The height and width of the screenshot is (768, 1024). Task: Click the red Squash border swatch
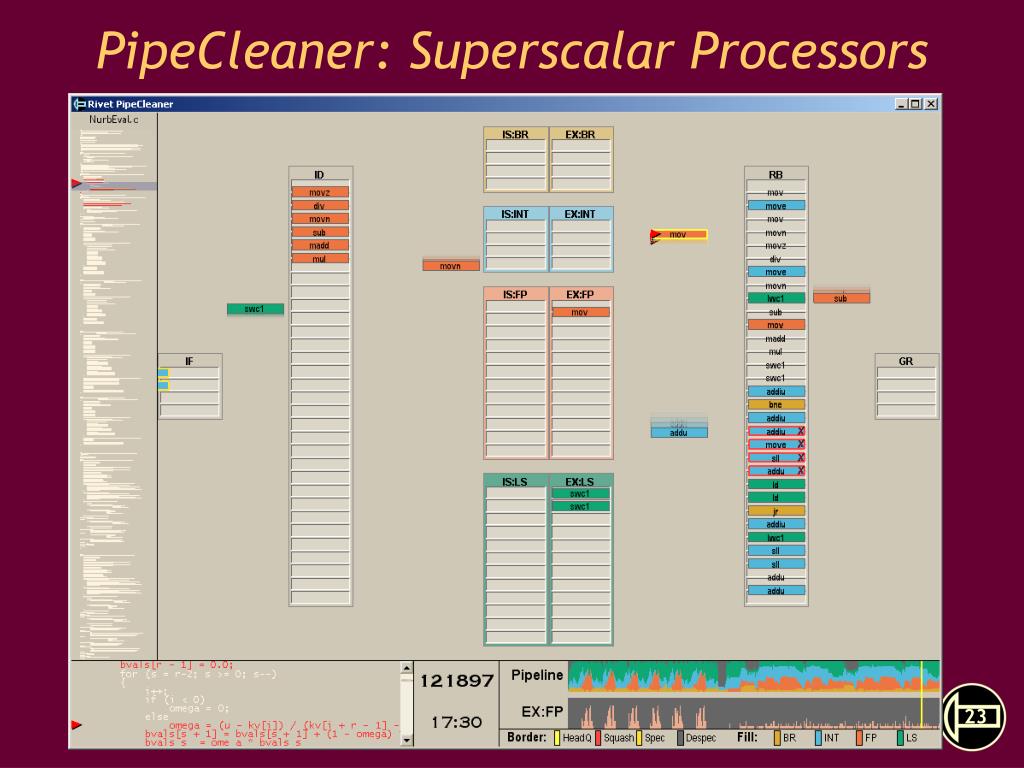point(598,738)
